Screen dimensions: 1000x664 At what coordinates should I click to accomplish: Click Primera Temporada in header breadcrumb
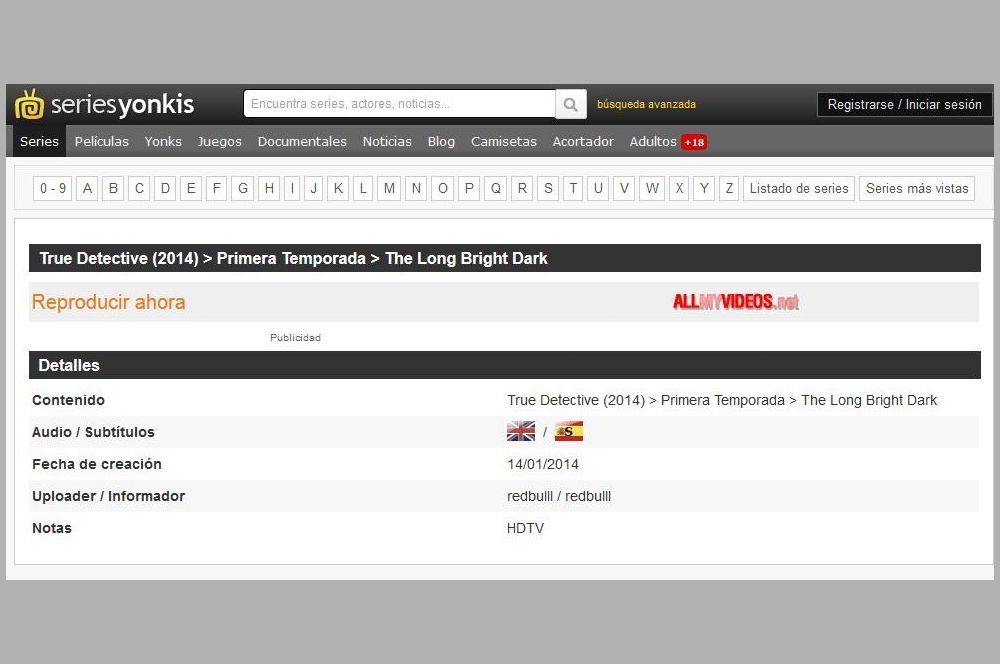[291, 258]
